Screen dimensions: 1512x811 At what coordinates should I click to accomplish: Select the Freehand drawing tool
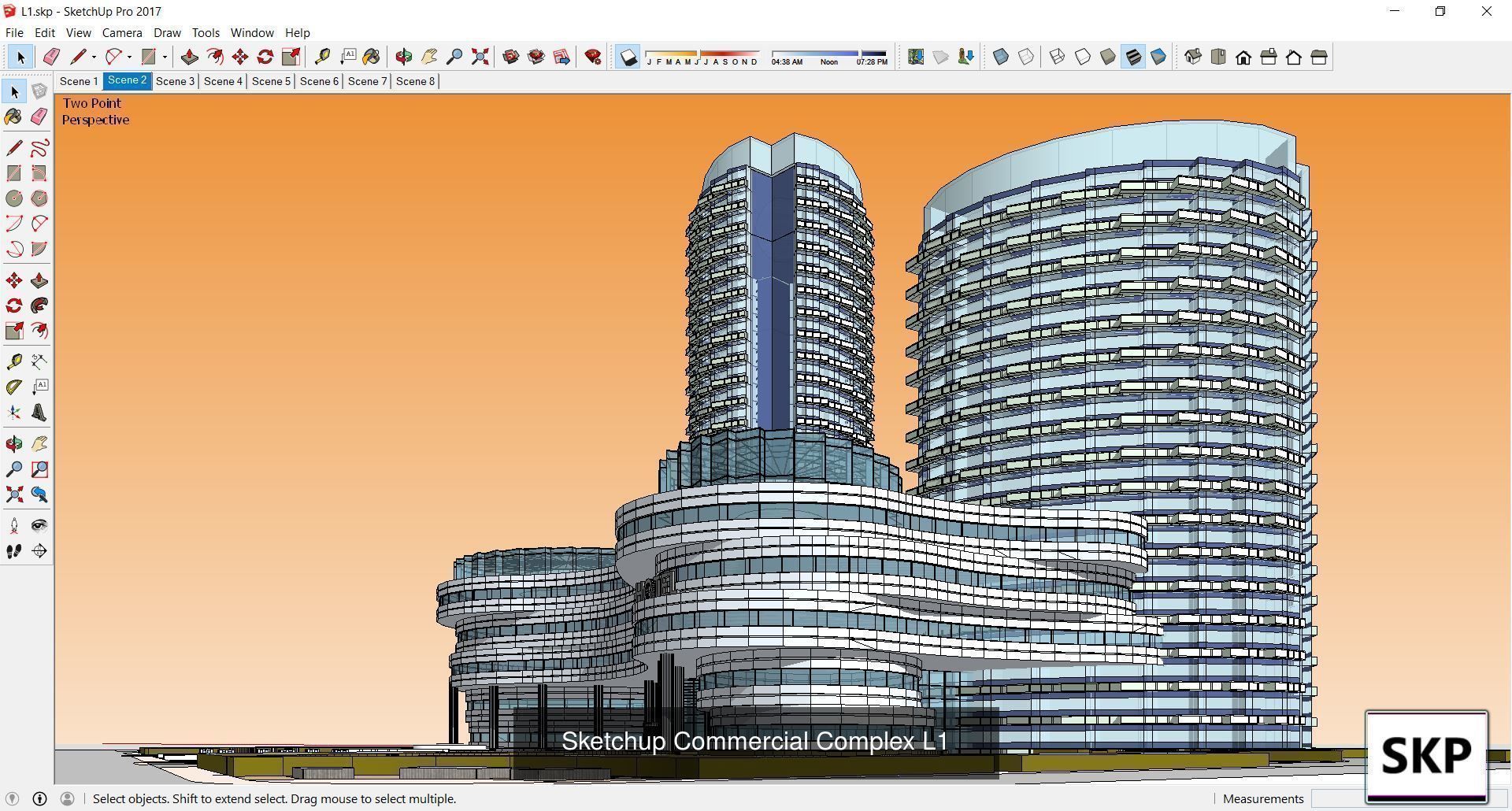[x=39, y=148]
